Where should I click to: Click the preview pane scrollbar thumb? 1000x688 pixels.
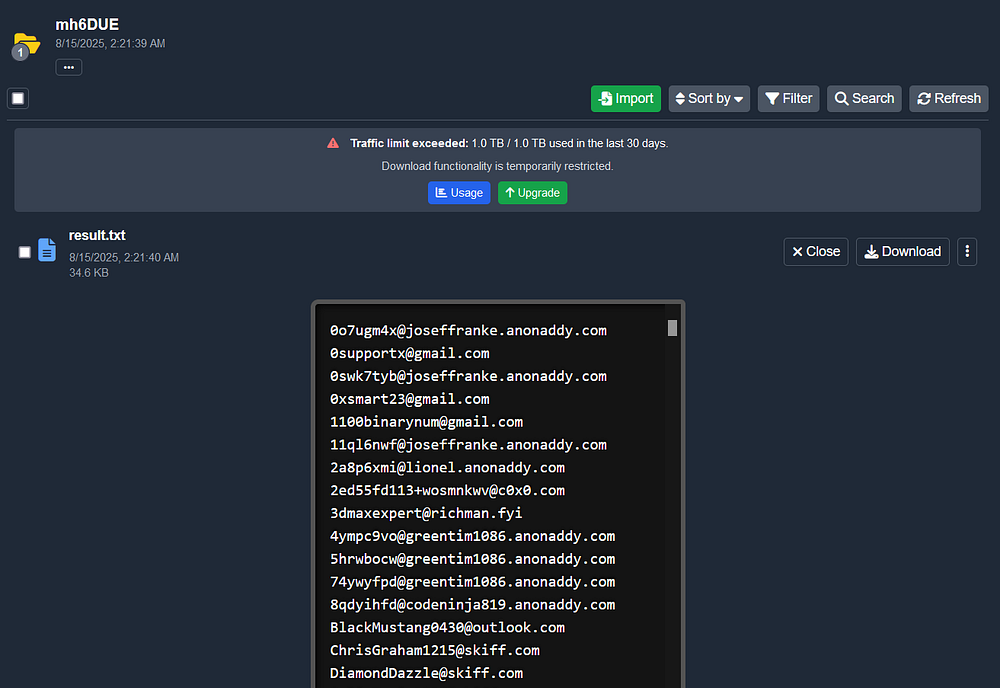672,328
